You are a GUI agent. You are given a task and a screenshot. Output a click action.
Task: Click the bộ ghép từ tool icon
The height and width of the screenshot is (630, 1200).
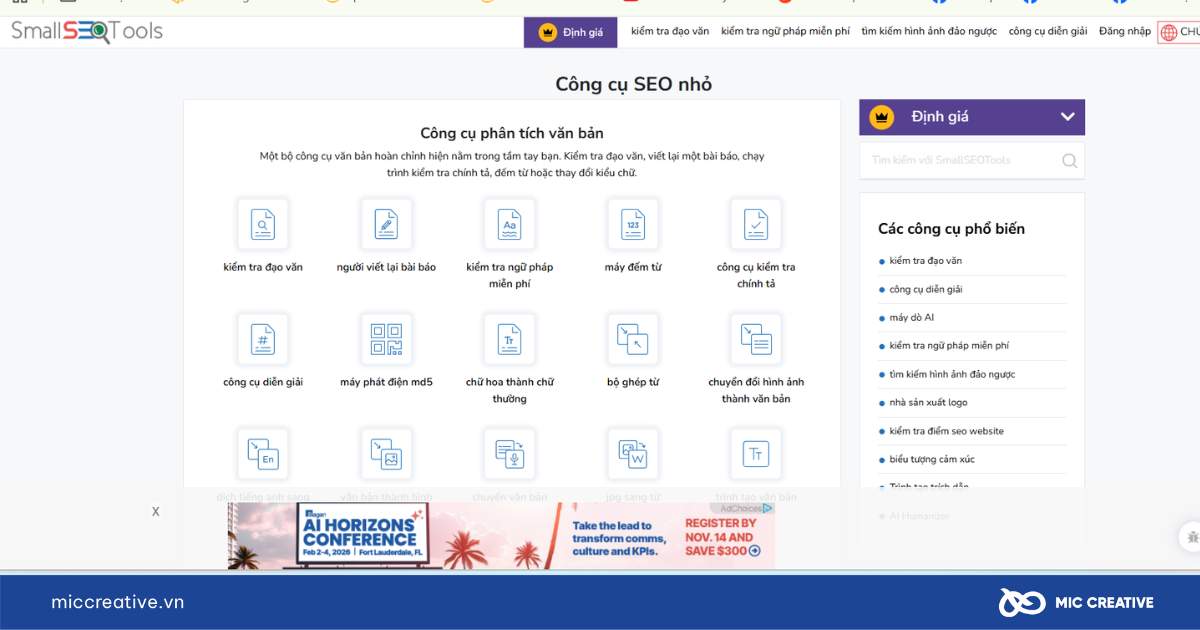(633, 339)
